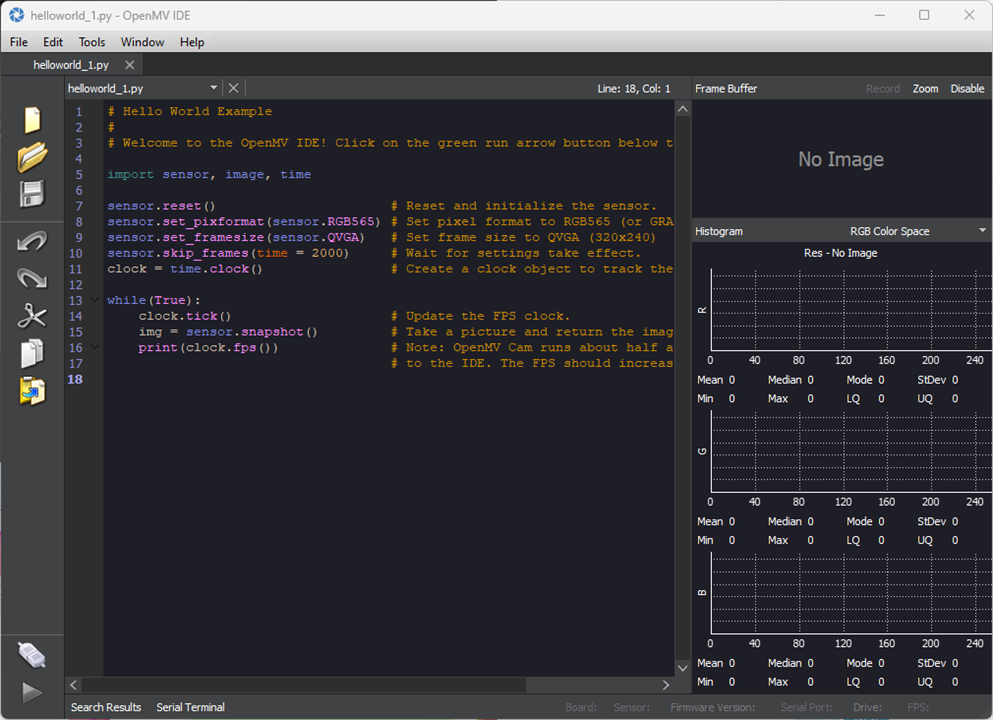Click the No Image frame buffer area
Screen dimensions: 993x720
pos(841,159)
